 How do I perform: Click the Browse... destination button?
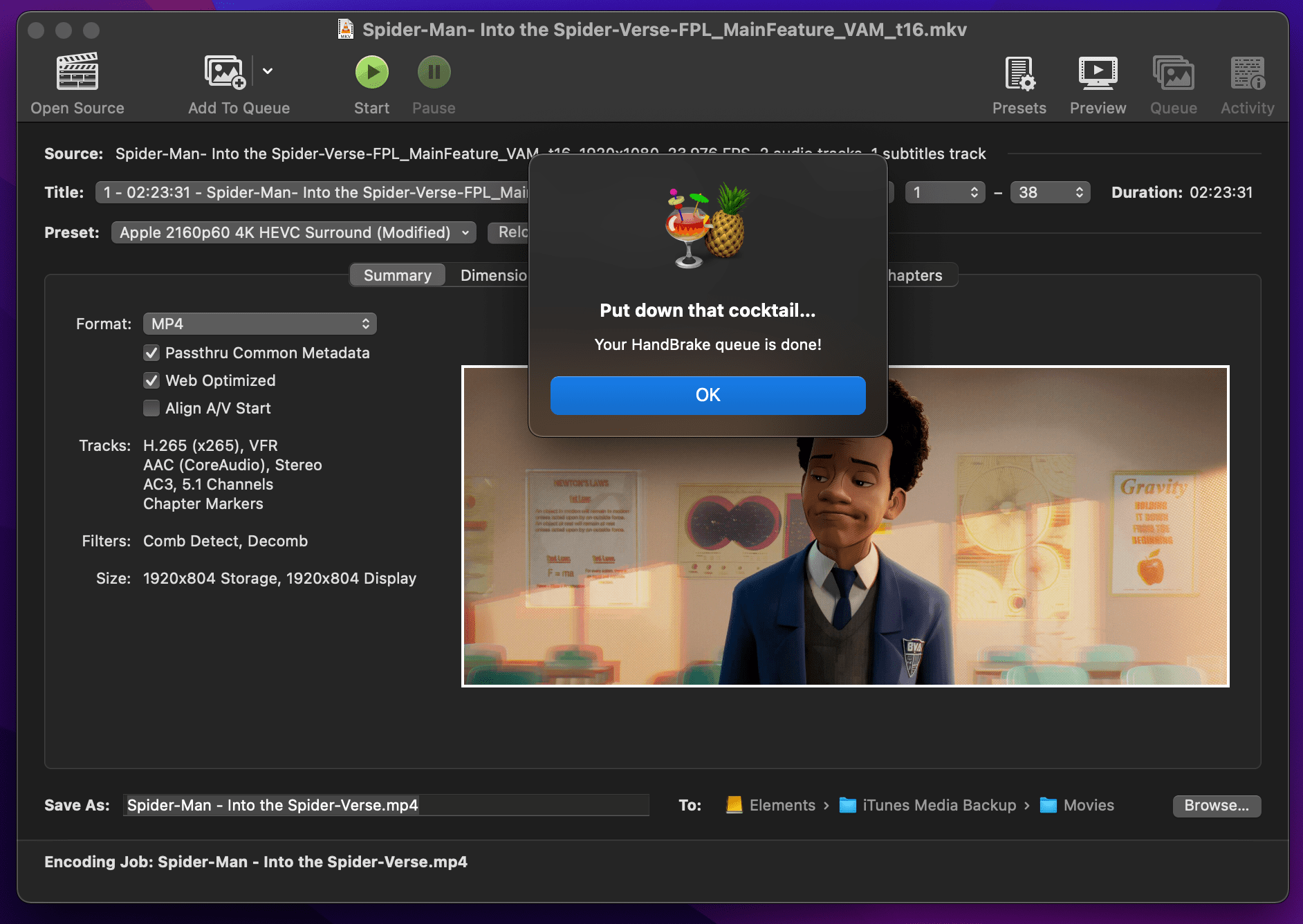(x=1217, y=805)
